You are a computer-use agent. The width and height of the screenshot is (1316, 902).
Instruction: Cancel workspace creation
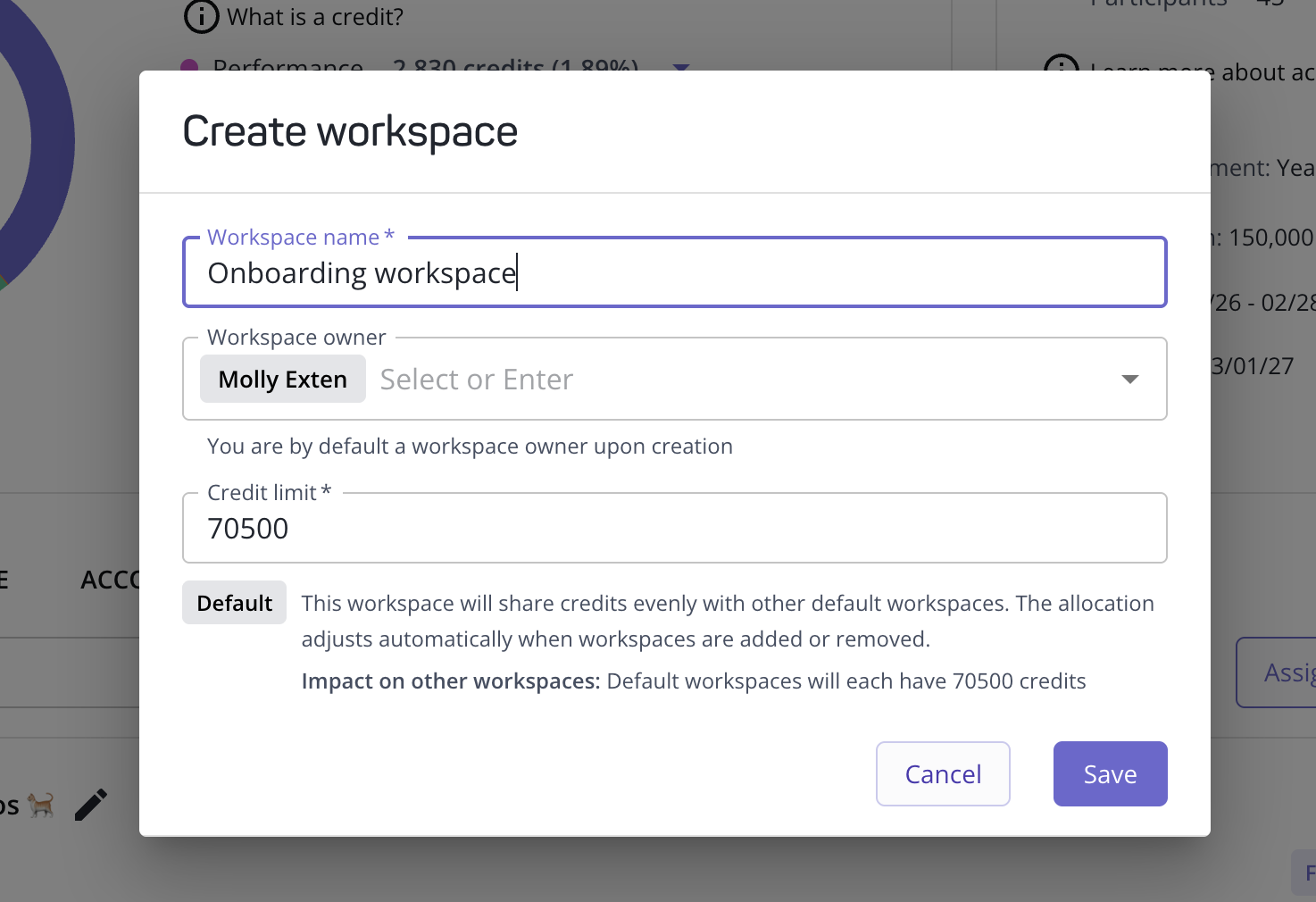tap(942, 773)
